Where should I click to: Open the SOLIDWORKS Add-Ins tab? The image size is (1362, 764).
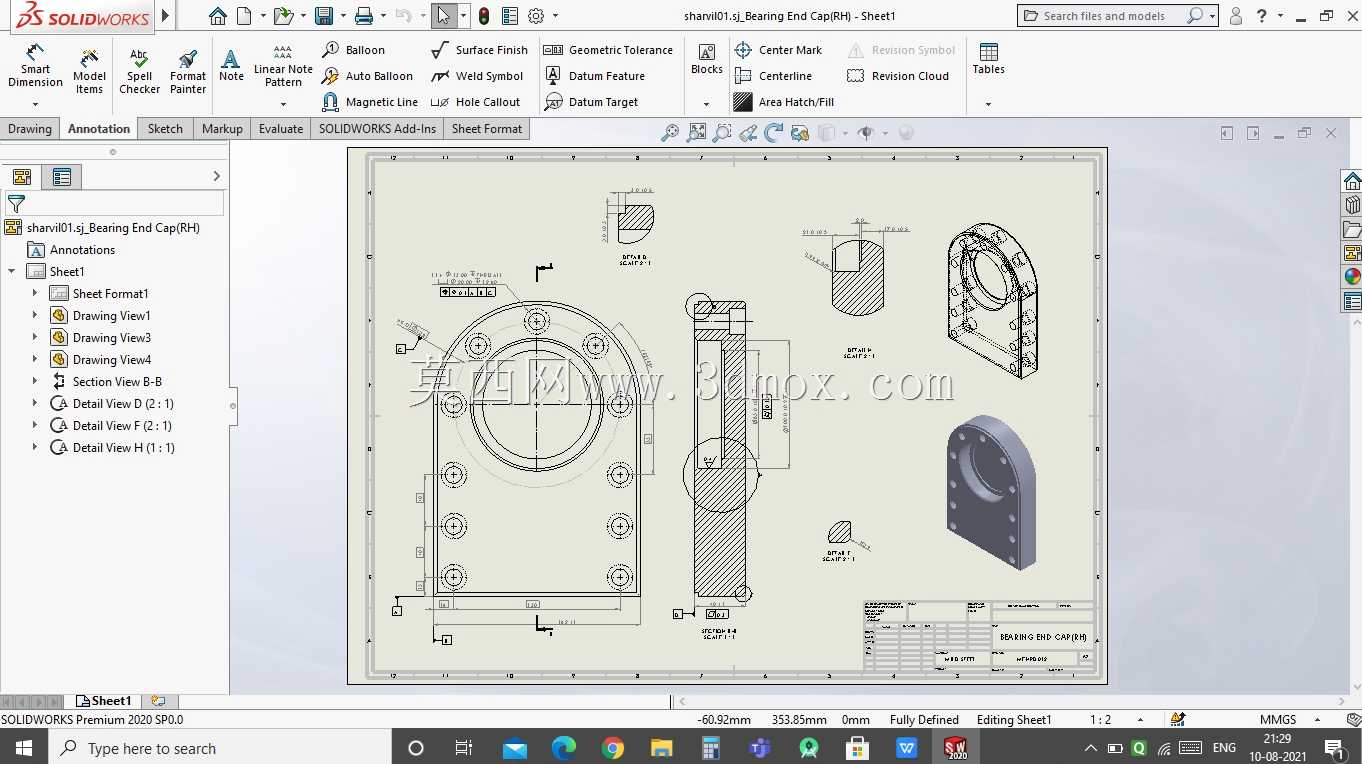tap(377, 129)
